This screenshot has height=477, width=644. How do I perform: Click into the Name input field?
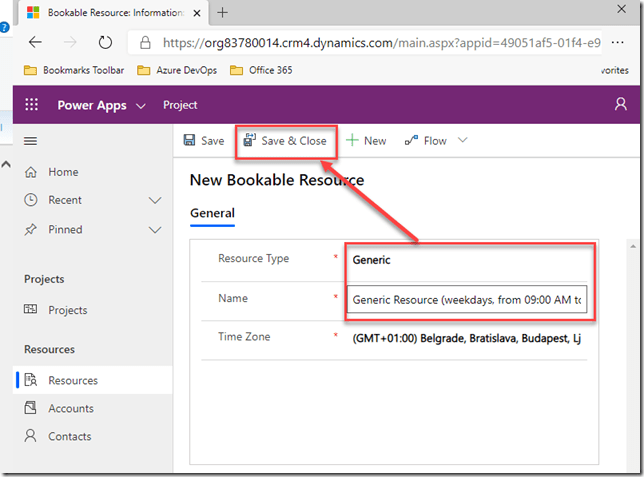[466, 299]
